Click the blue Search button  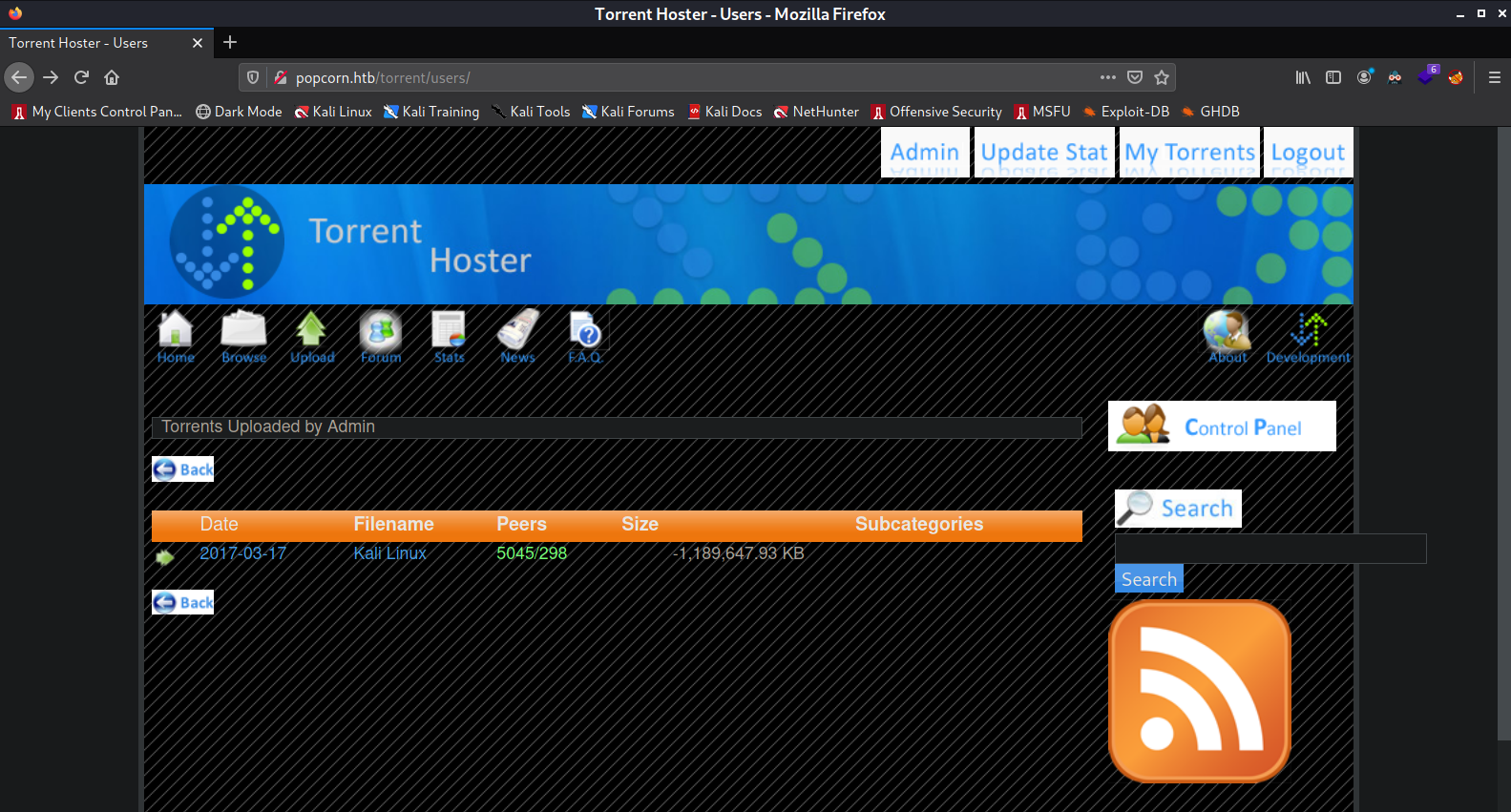(1149, 579)
